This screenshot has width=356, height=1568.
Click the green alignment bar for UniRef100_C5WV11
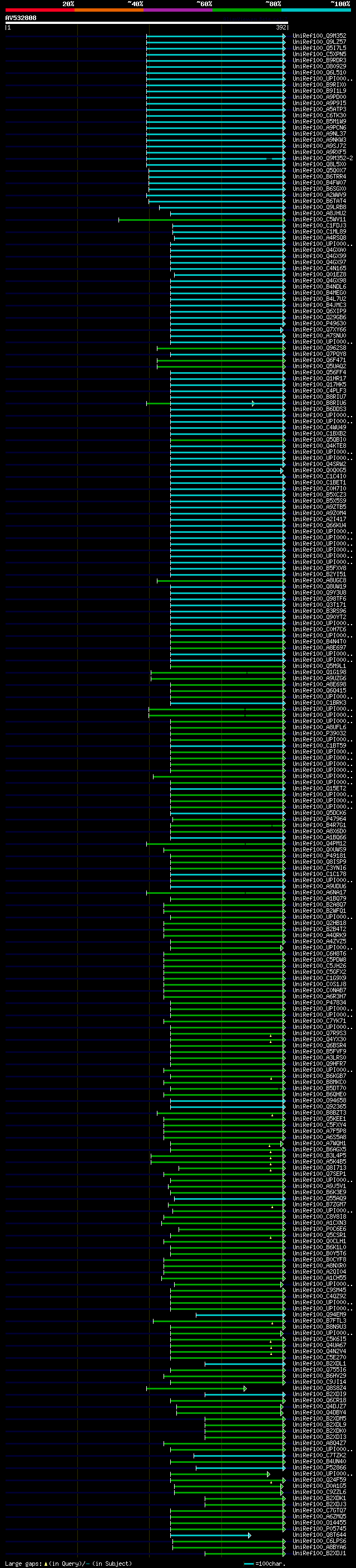point(201,220)
